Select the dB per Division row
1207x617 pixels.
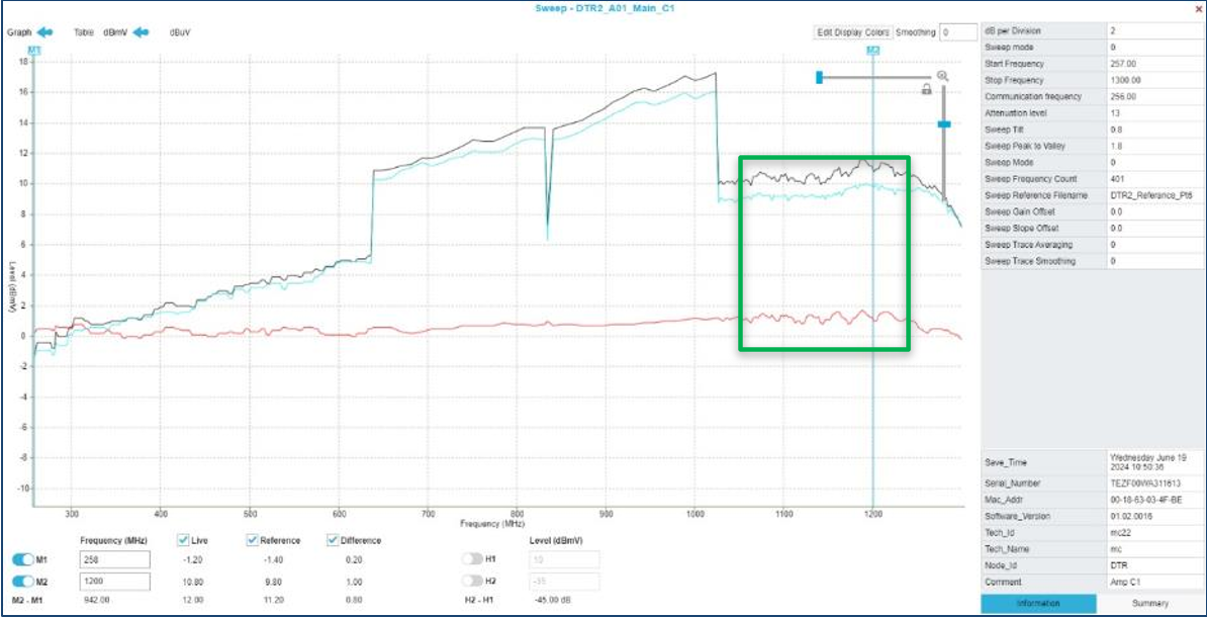pyautogui.click(x=1091, y=31)
